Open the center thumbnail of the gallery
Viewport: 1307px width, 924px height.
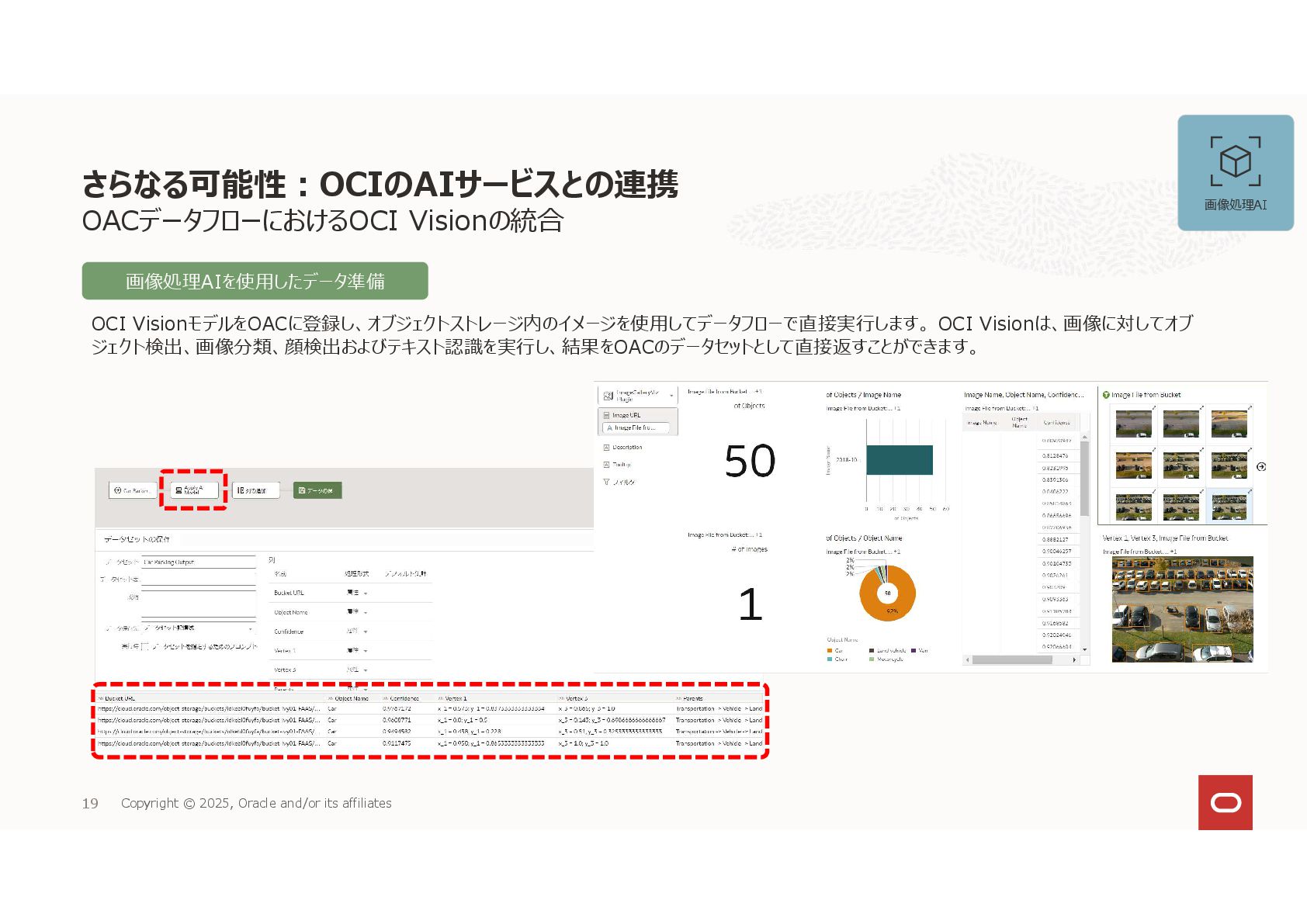[1181, 465]
